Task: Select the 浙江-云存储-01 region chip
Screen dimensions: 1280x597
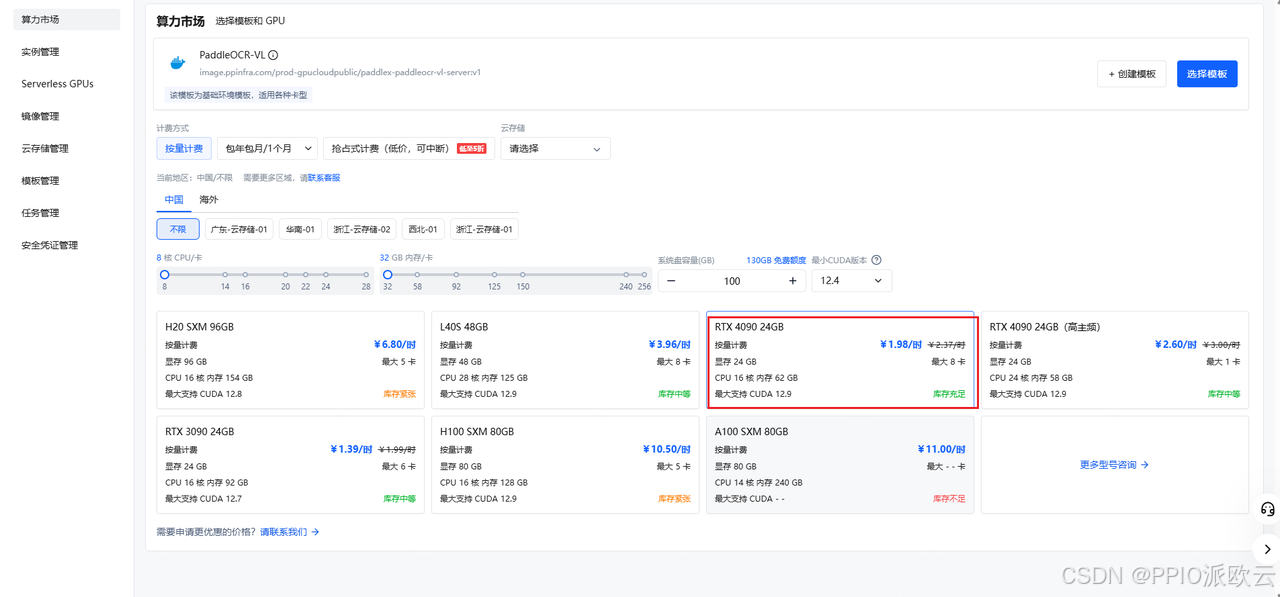Action: [x=484, y=229]
